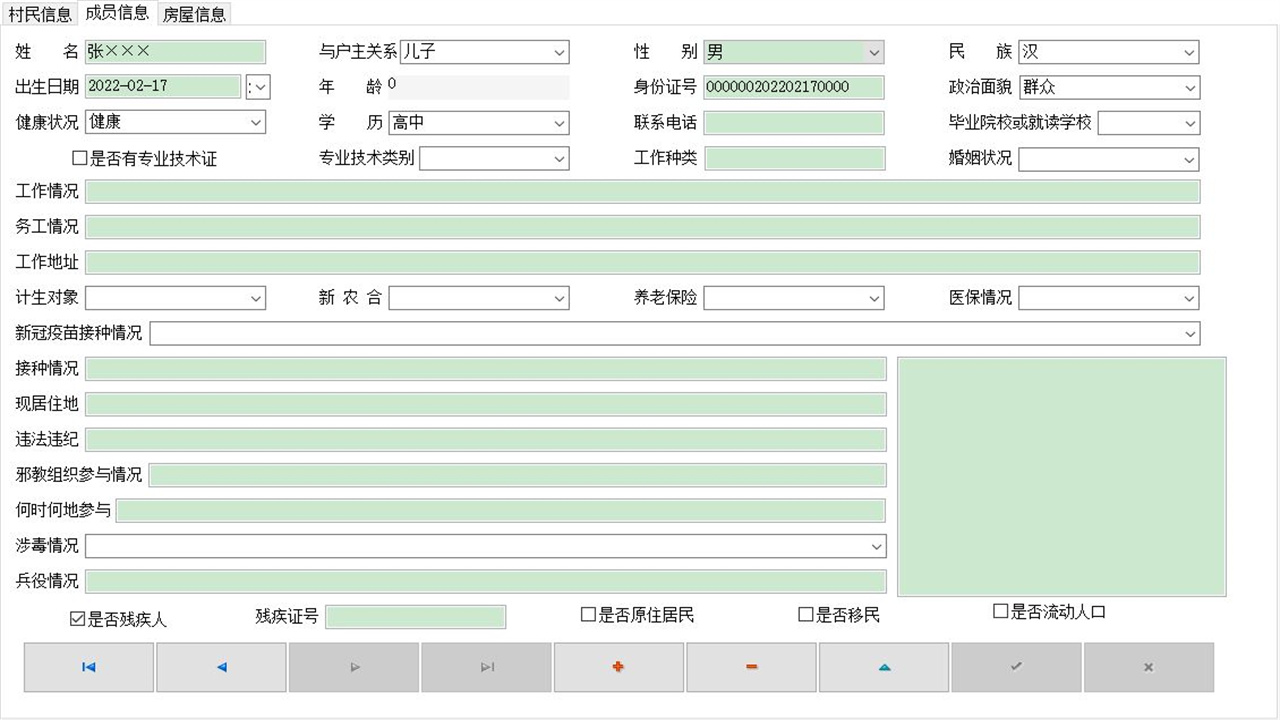Uncheck the 是否残疾人 checkbox

click(x=76, y=618)
